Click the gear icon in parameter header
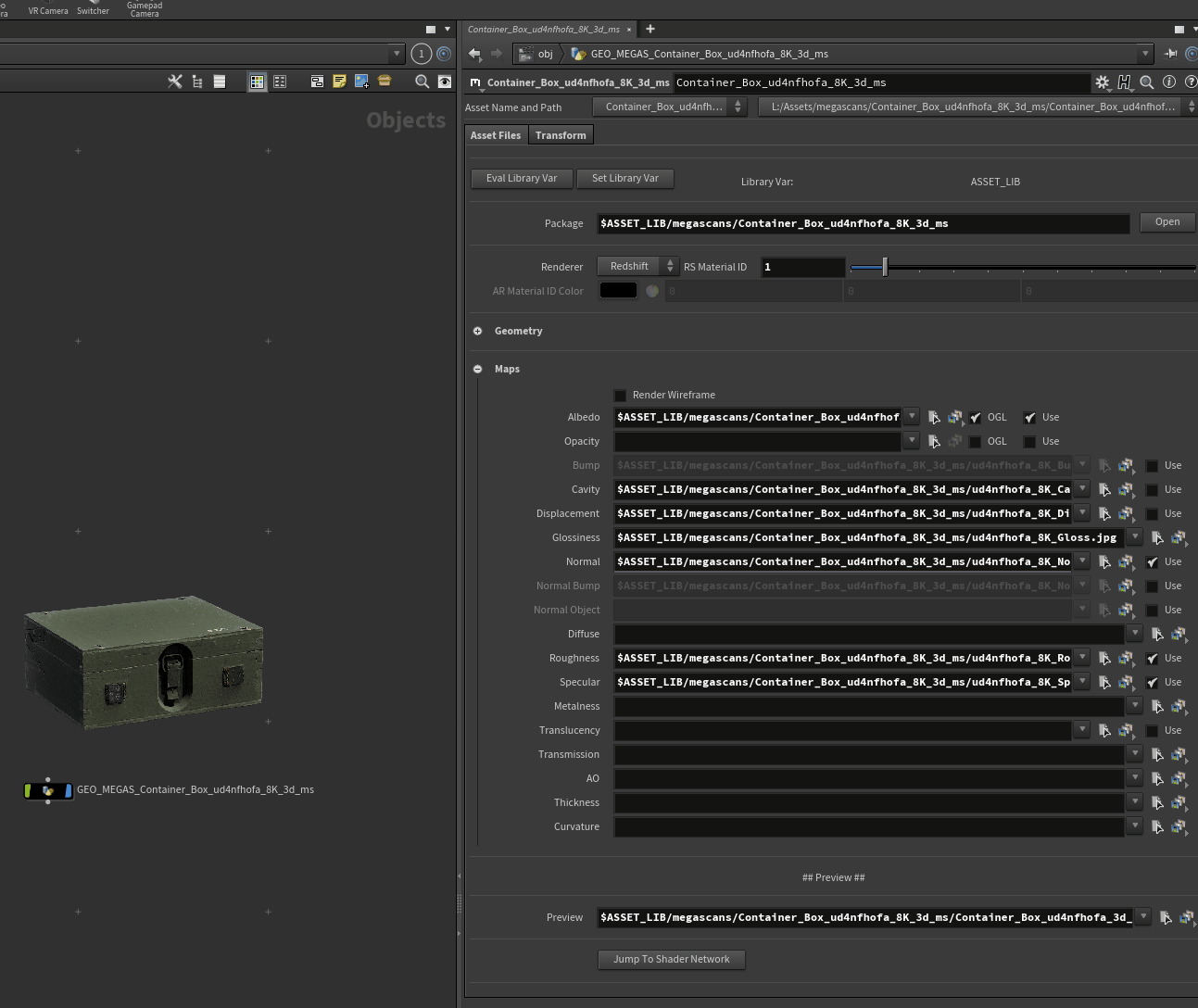Viewport: 1198px width, 1008px height. [x=1102, y=82]
